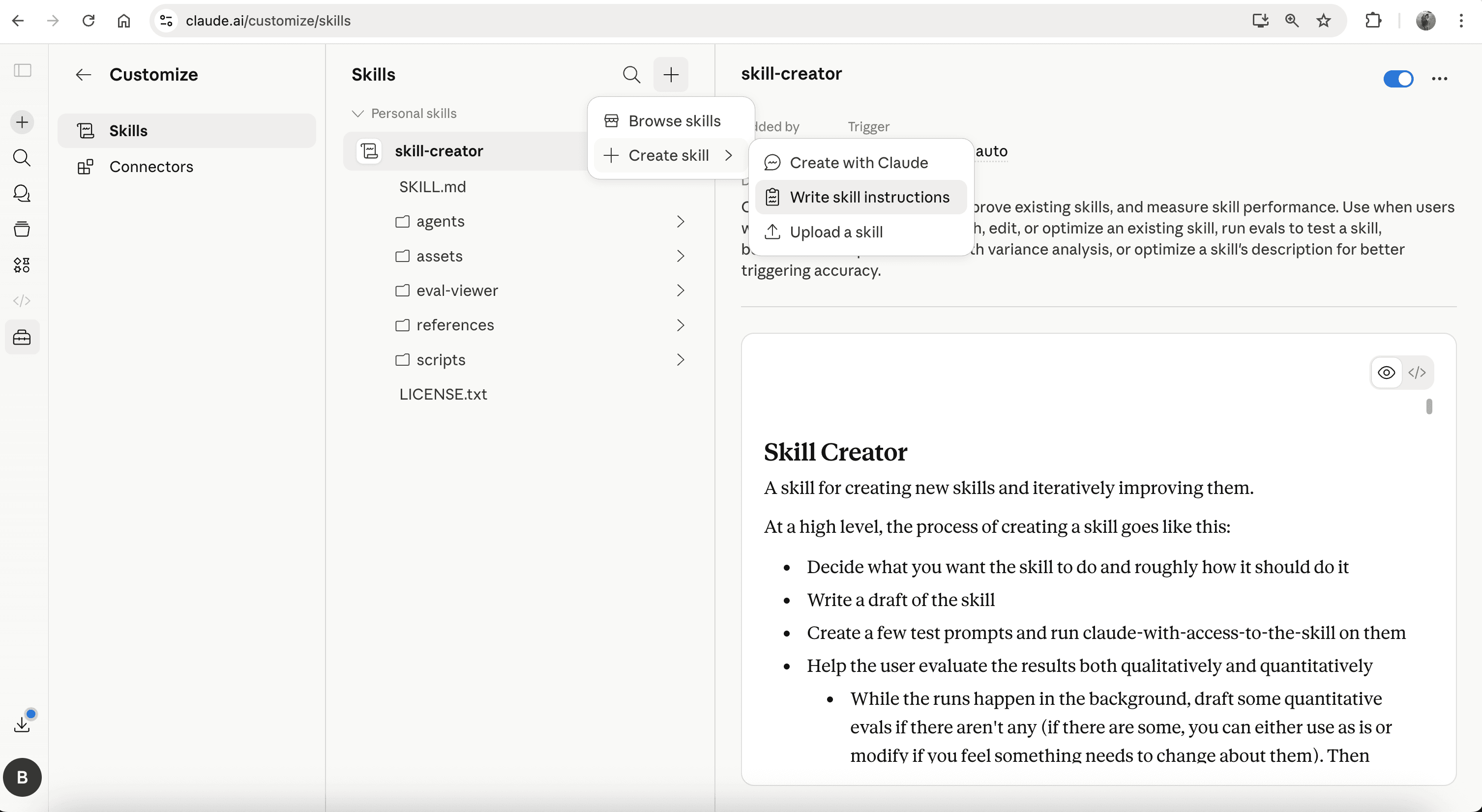The width and height of the screenshot is (1482, 812).
Task: Disable the skill-creator toggle switch
Action: tap(1398, 79)
